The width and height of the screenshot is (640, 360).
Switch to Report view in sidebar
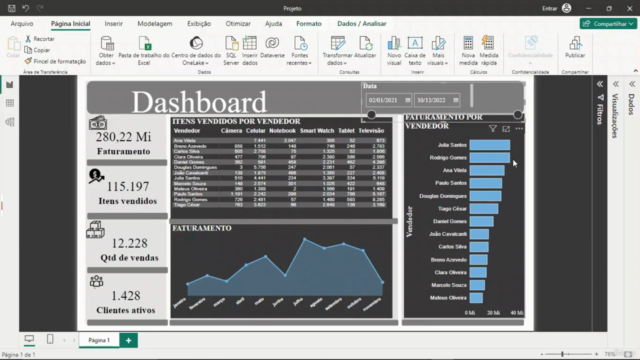(10, 84)
